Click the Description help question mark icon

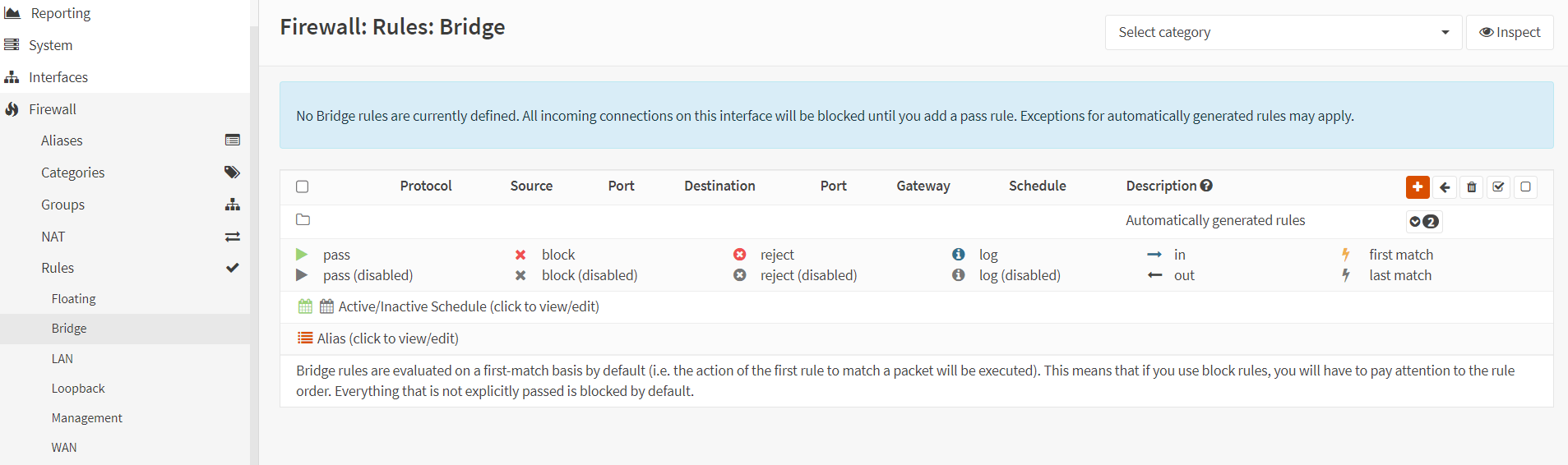pyautogui.click(x=1206, y=186)
